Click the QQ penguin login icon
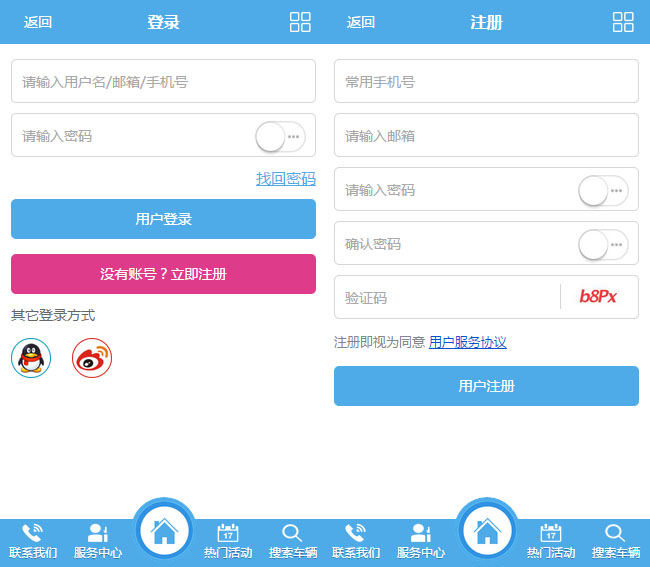The width and height of the screenshot is (650, 567). [x=31, y=358]
